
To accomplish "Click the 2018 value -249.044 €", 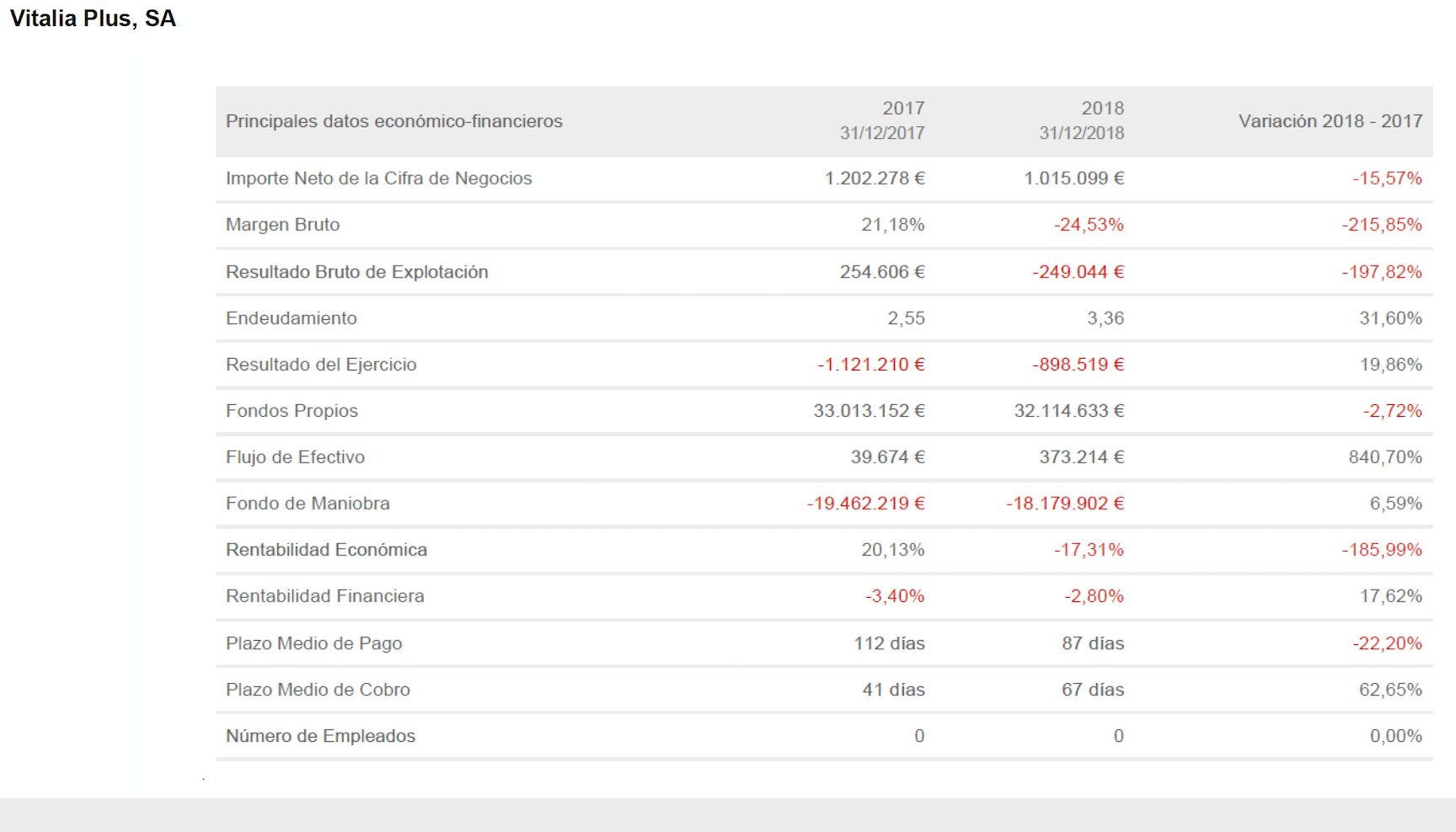I will click(1078, 272).
